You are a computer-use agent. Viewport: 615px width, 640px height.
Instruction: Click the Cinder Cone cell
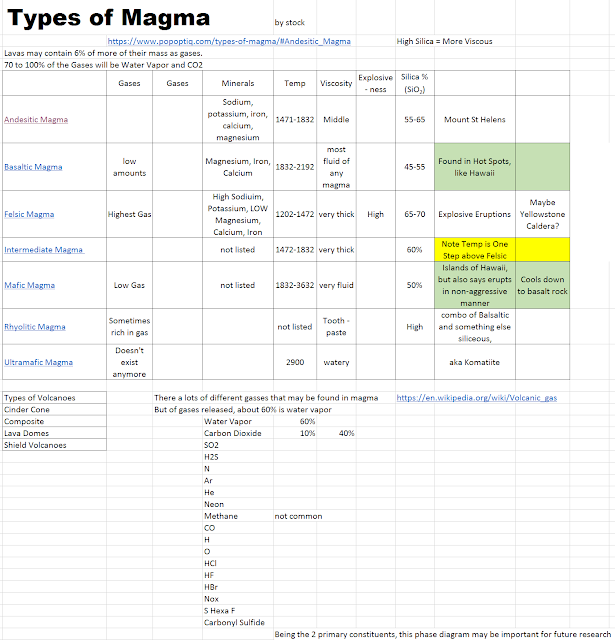pos(54,410)
